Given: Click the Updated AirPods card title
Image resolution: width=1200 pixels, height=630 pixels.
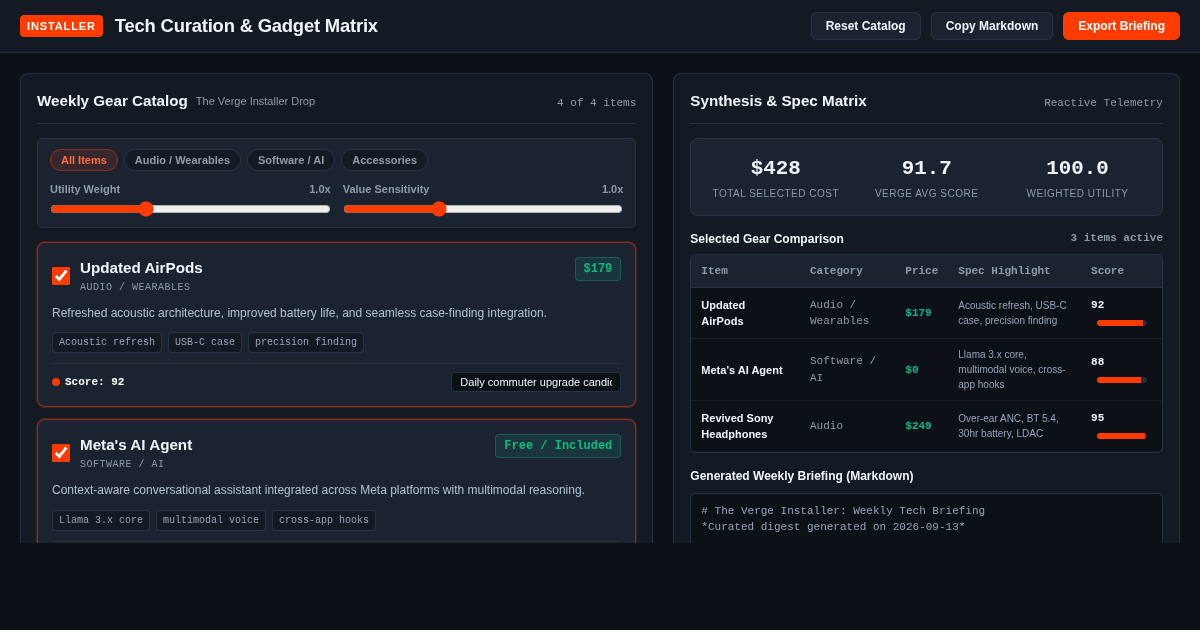Looking at the screenshot, I should pos(141,268).
